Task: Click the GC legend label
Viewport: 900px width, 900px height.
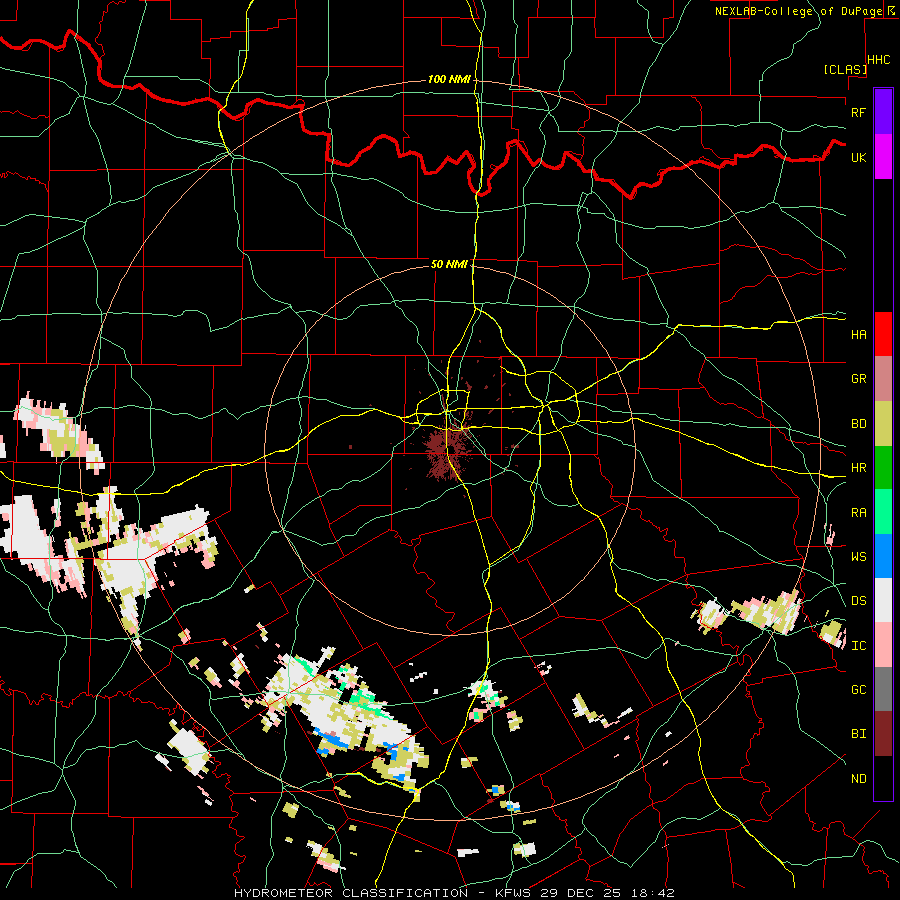Action: pos(858,690)
